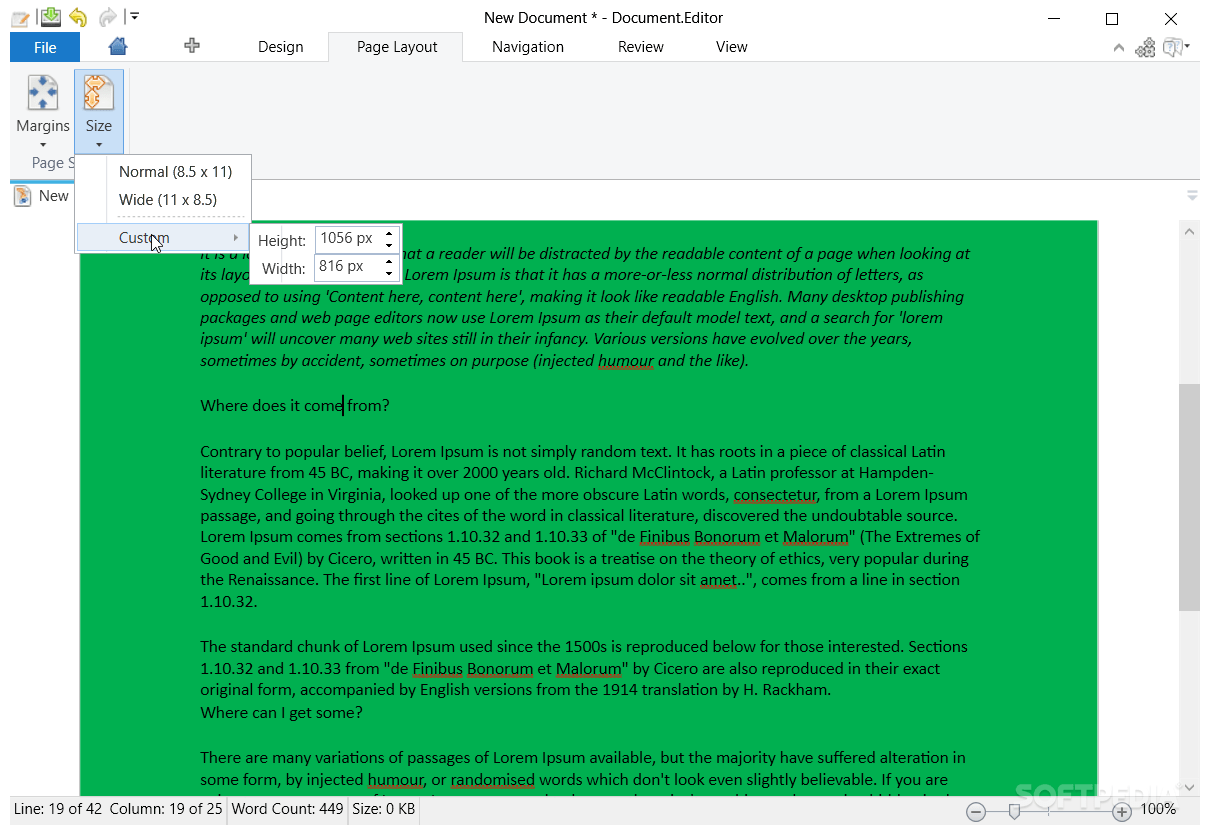Image resolution: width=1210 pixels, height=835 pixels.
Task: Open the help speech-bubble icon
Action: (x=1174, y=47)
